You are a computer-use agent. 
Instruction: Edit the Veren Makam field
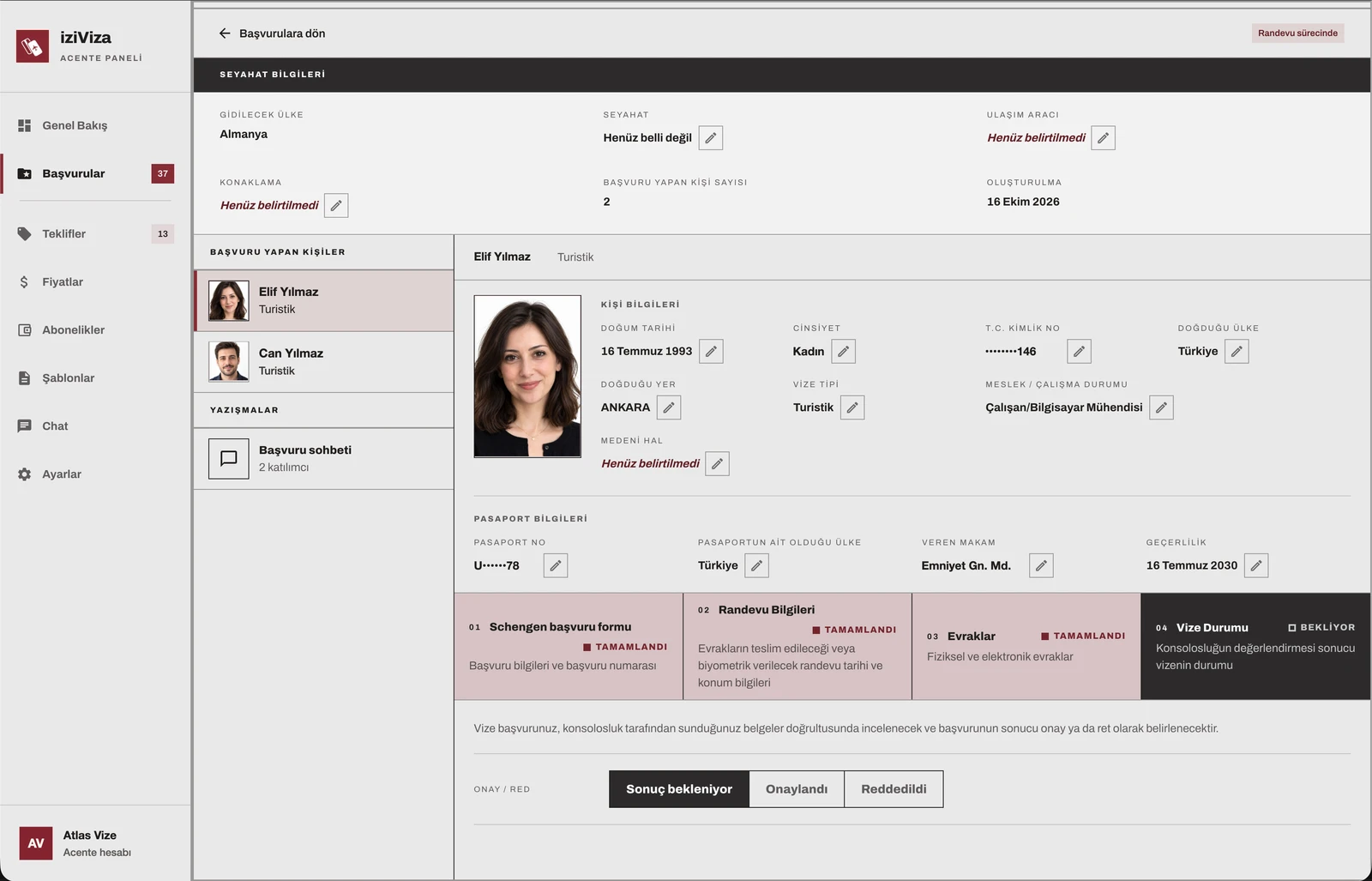[x=1041, y=566]
